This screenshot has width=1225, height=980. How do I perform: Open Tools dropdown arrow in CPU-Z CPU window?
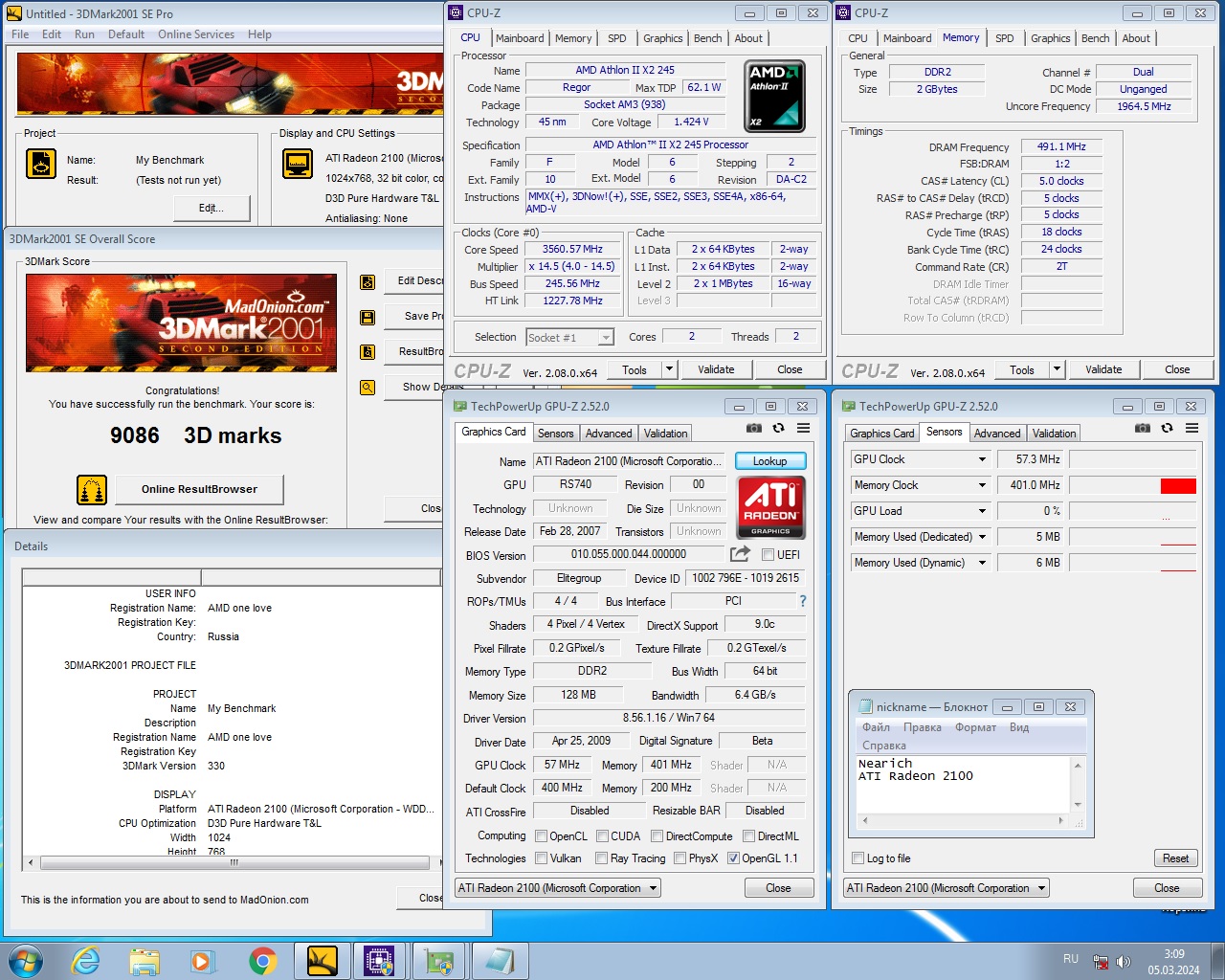pyautogui.click(x=669, y=369)
